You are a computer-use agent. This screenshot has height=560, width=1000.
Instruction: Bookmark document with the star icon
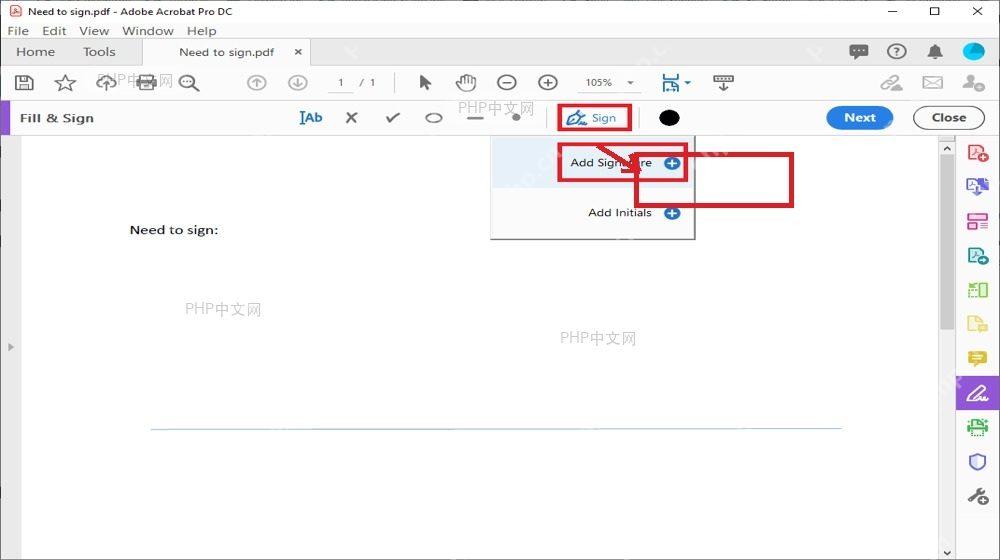click(65, 82)
